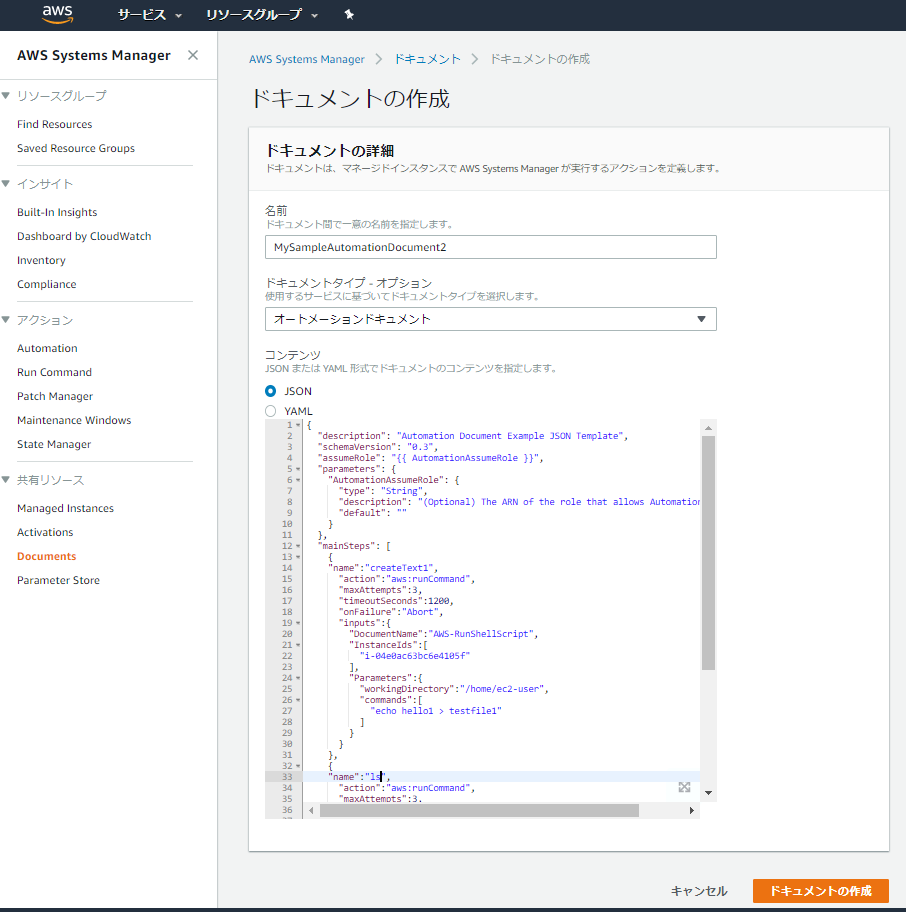Open Find Resources

pos(55,124)
